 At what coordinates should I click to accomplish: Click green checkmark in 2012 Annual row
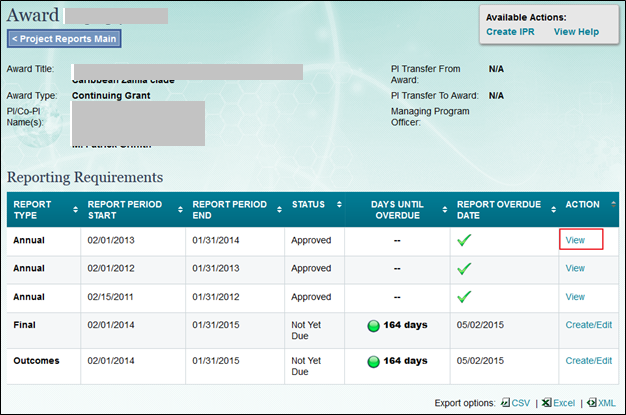coord(465,269)
